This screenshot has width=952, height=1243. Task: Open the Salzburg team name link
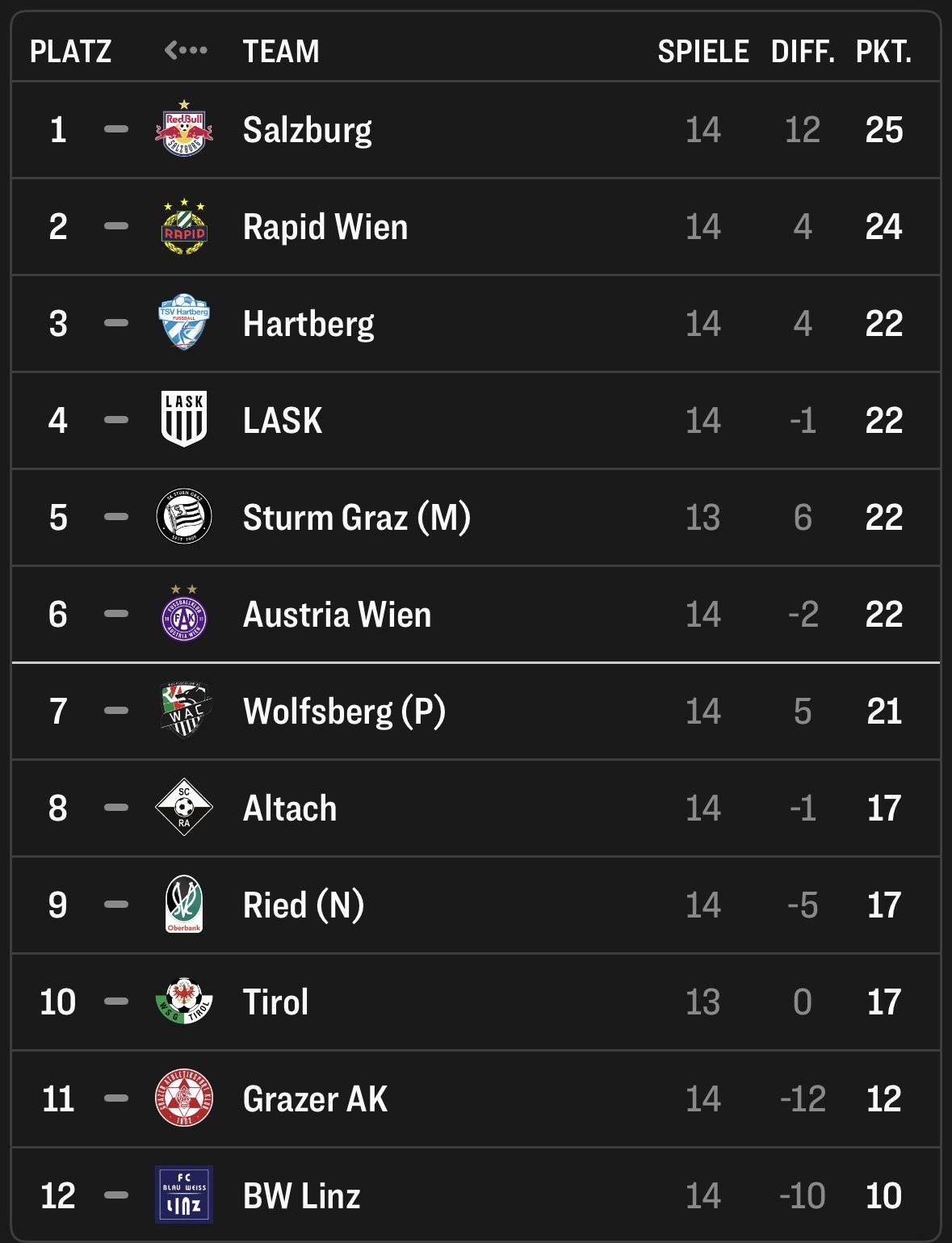[308, 130]
